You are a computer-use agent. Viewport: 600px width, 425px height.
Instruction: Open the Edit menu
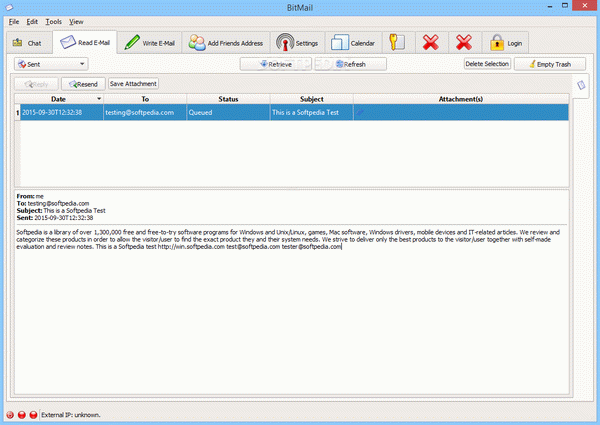[x=32, y=22]
